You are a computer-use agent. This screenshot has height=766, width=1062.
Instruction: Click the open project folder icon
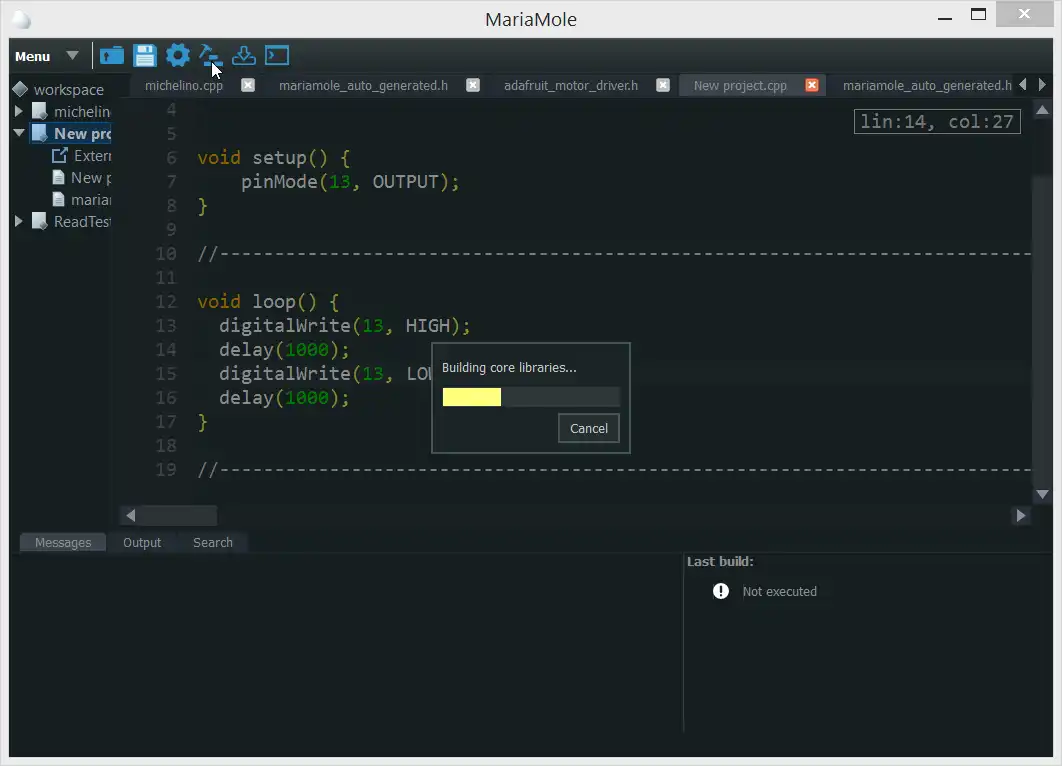[112, 56]
